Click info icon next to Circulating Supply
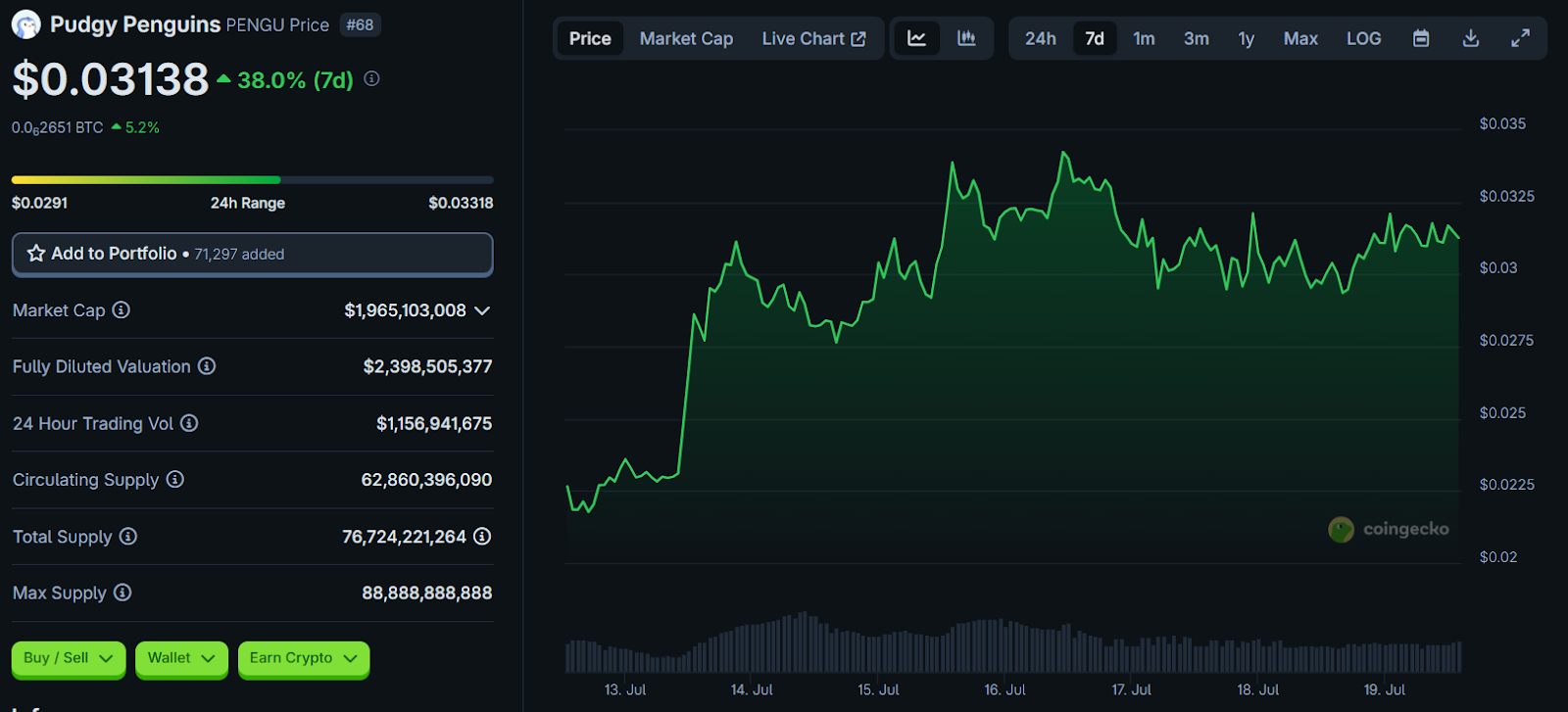The width and height of the screenshot is (1568, 712). [174, 480]
